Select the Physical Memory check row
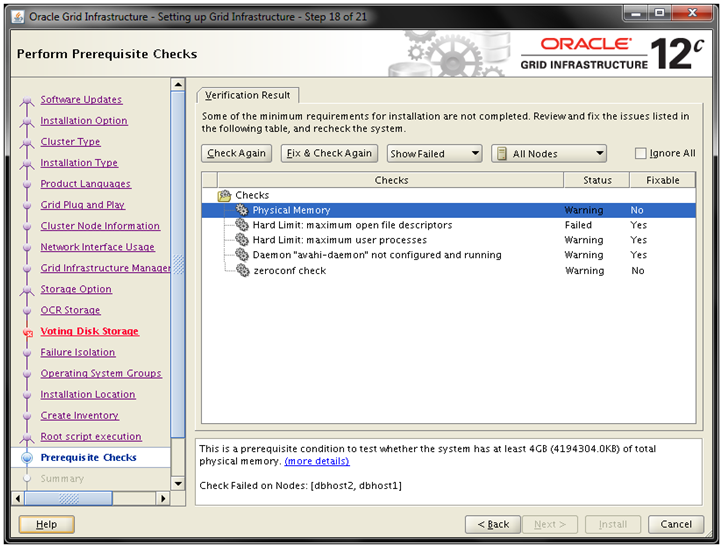Screen dimensions: 723x548 click(x=448, y=210)
